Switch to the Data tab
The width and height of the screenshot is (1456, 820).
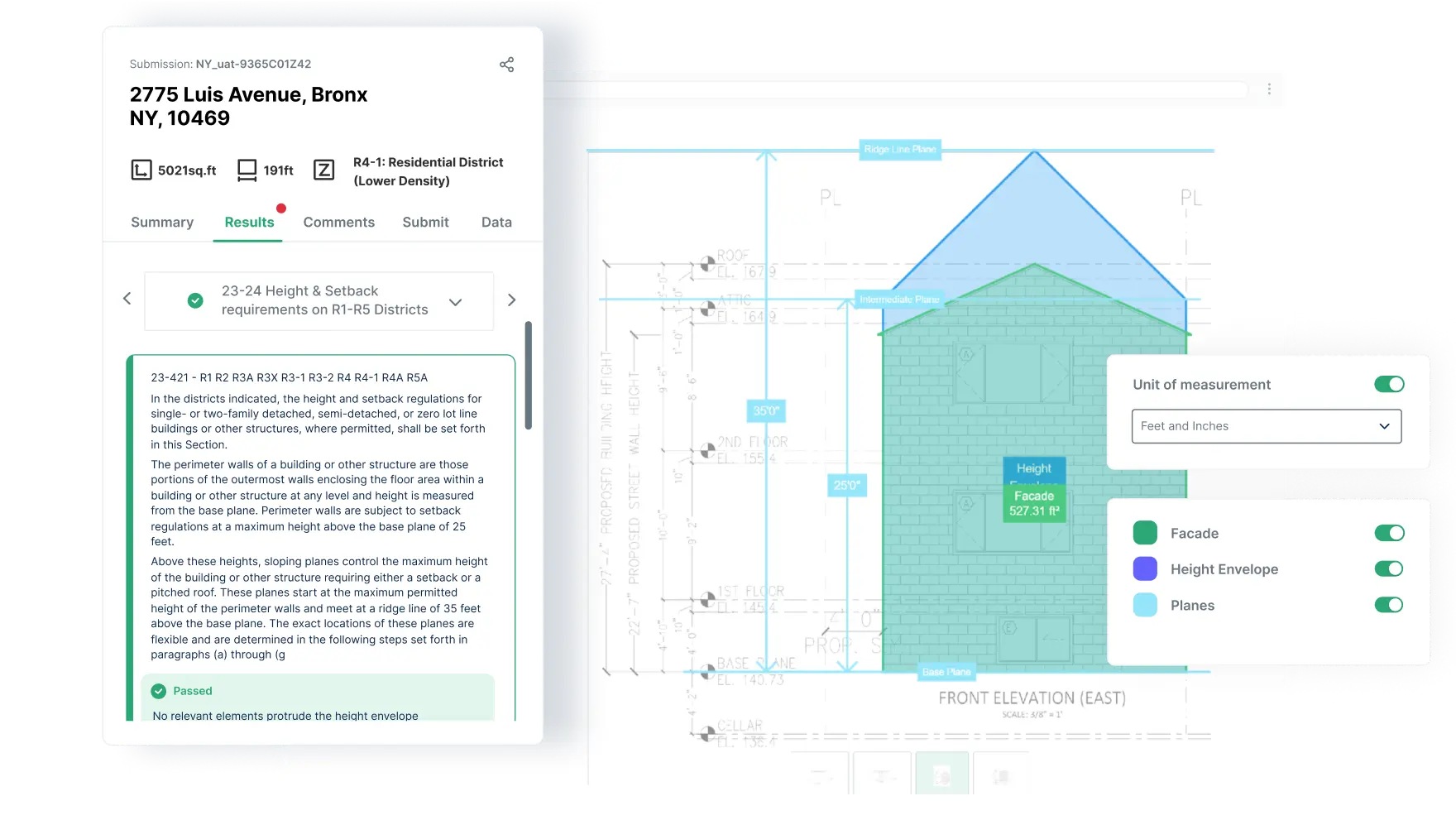click(x=496, y=222)
